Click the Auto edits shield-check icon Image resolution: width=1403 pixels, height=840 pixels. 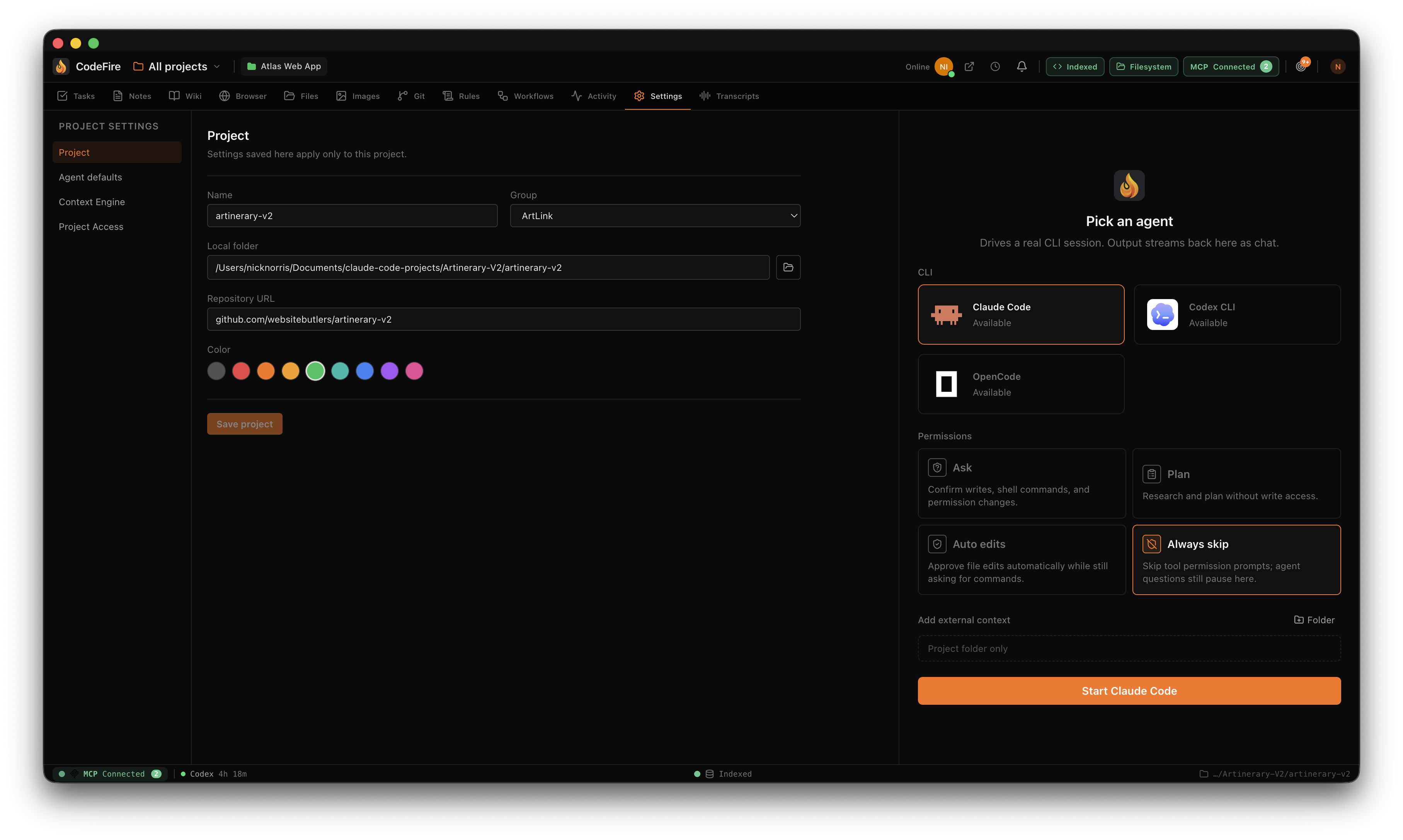[937, 544]
